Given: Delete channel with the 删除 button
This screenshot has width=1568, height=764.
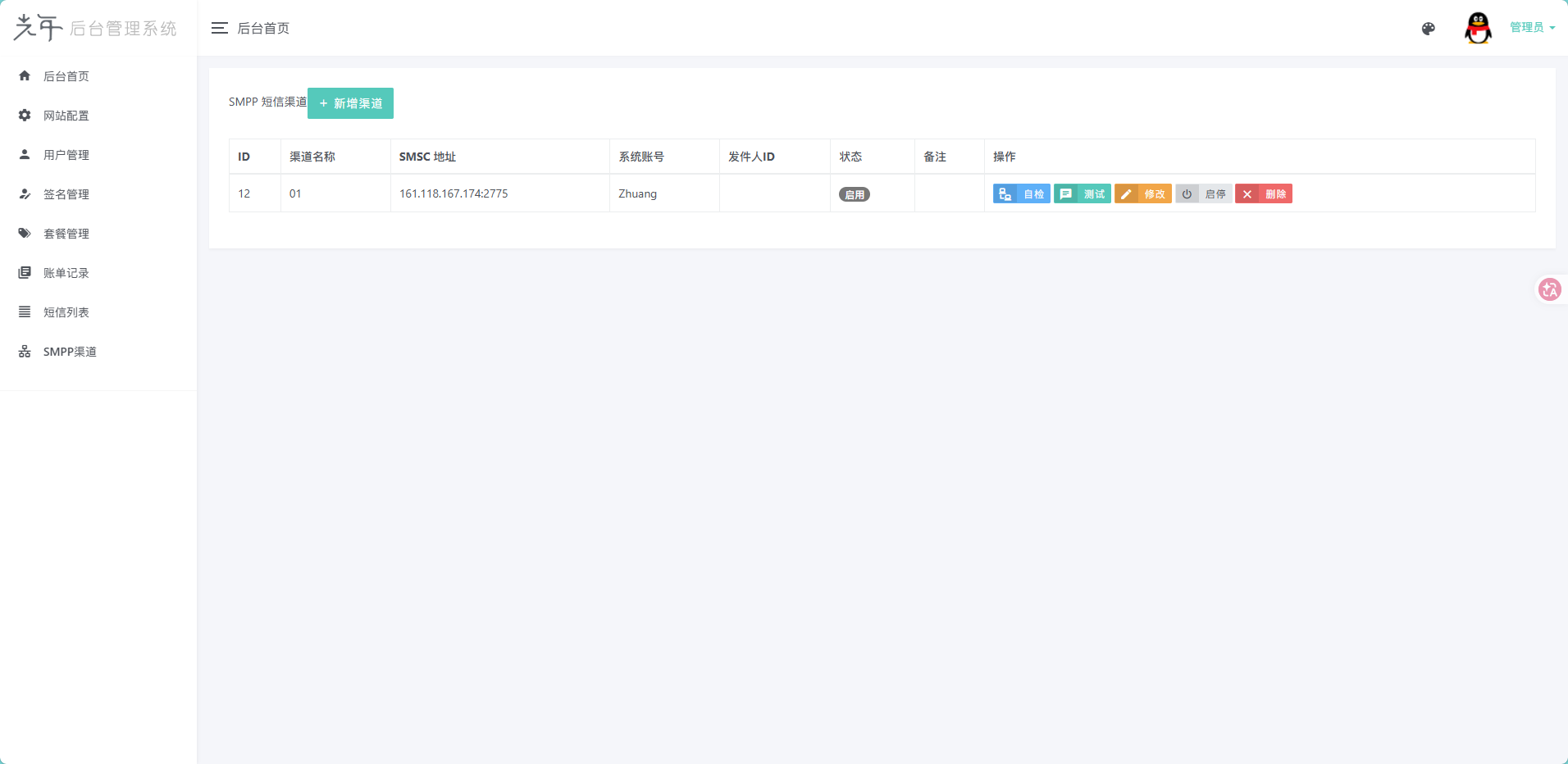Looking at the screenshot, I should pos(1264,194).
